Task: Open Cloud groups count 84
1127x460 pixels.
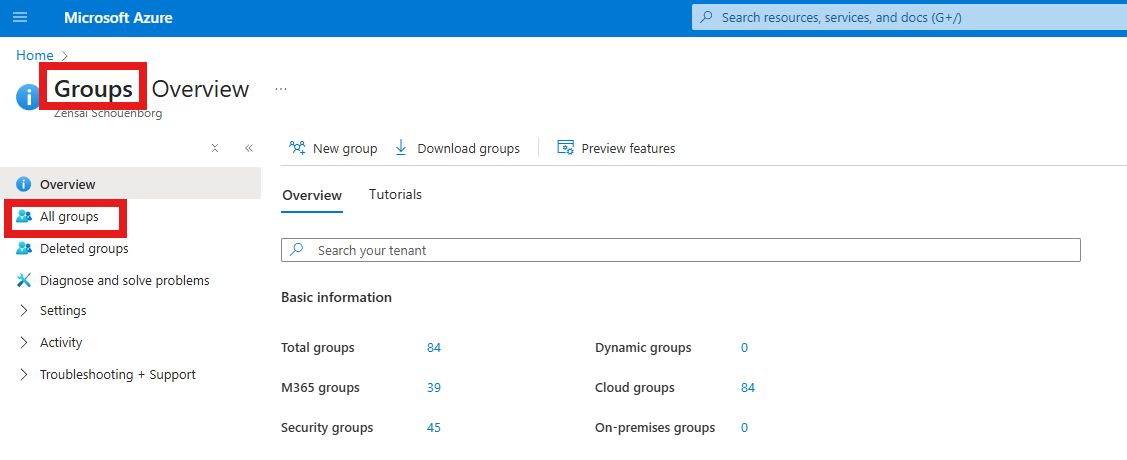Action: 748,388
